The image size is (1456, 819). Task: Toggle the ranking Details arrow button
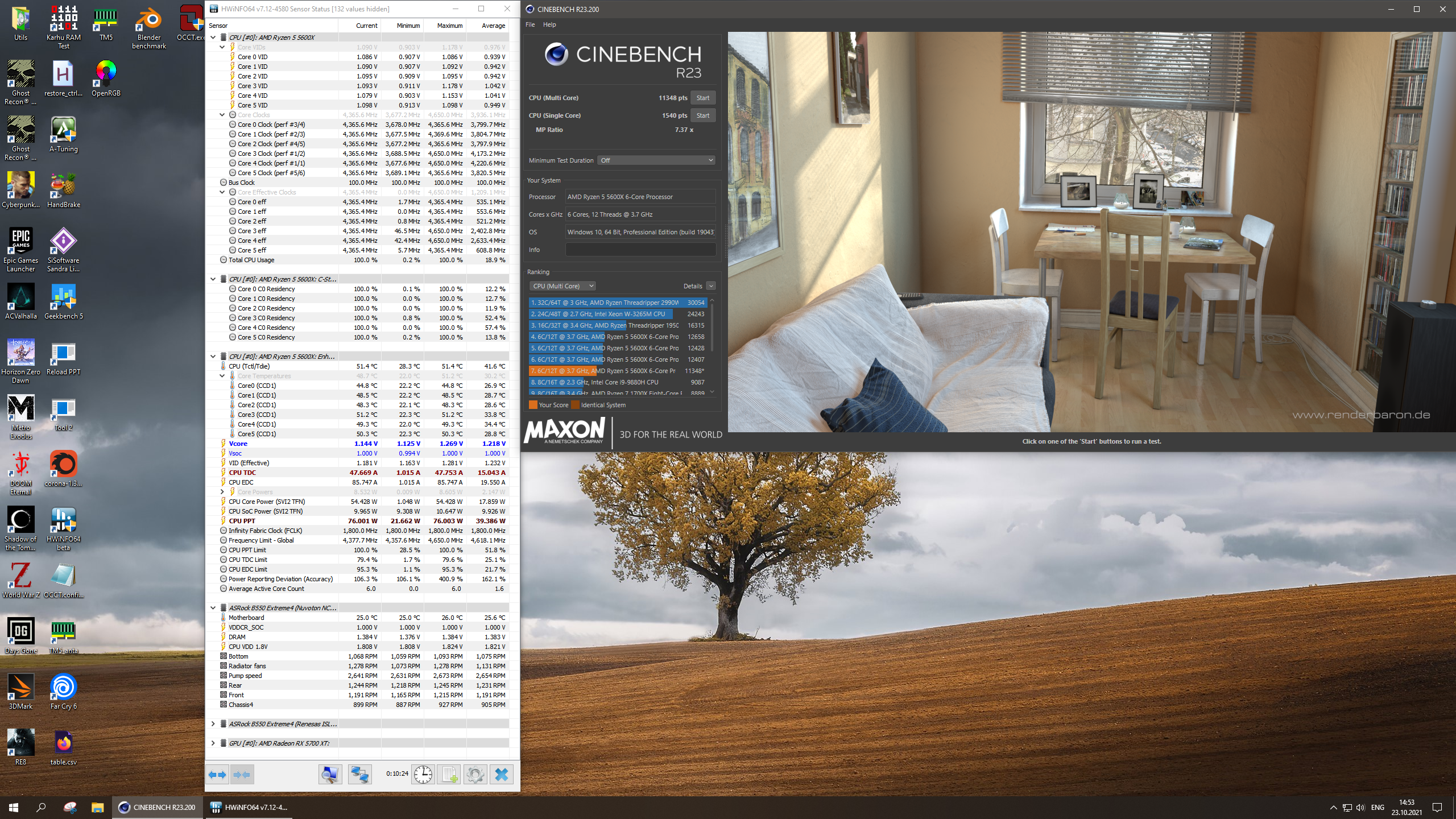click(711, 286)
